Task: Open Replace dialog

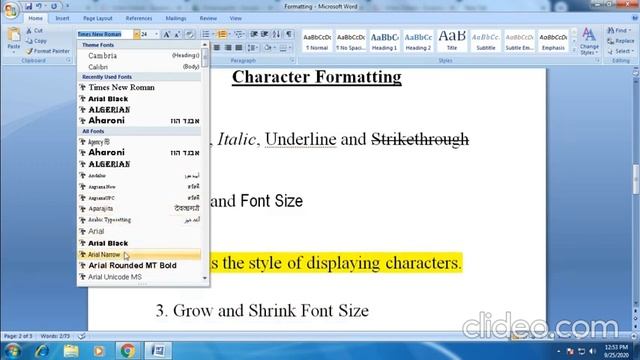Action: [x=621, y=41]
